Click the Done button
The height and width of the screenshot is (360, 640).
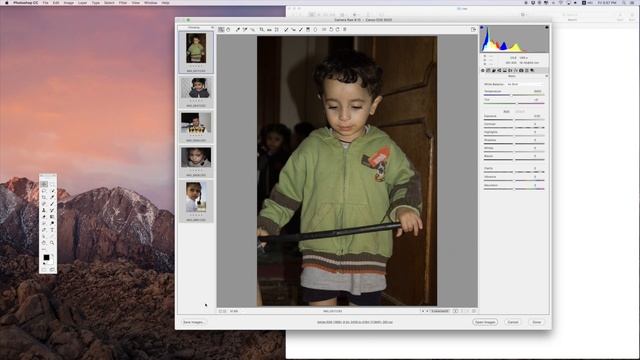point(536,322)
